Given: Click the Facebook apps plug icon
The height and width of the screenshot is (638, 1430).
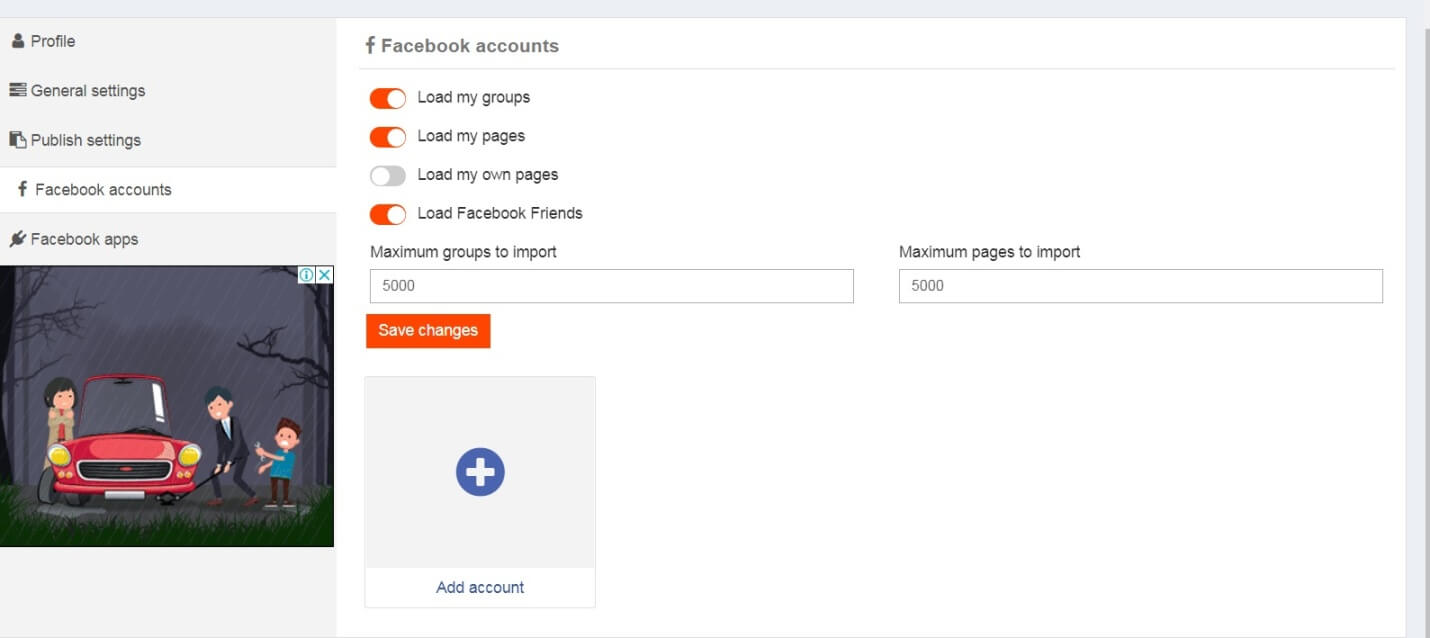Looking at the screenshot, I should 18,239.
